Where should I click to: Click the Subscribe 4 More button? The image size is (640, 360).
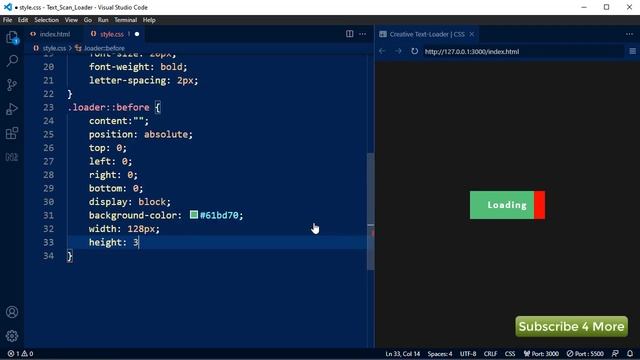pos(571,327)
